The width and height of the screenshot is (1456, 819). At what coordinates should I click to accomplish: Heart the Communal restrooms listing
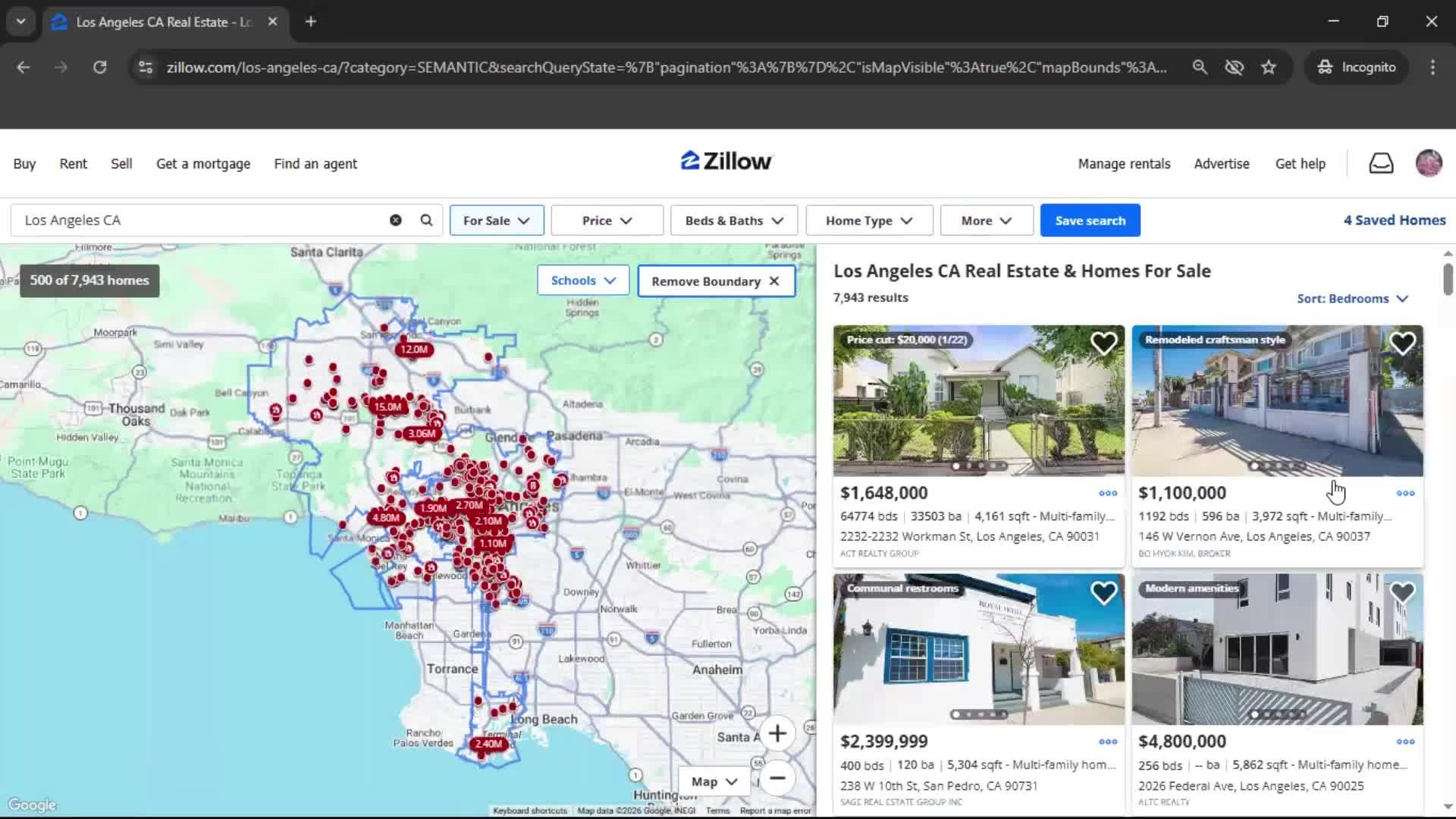tap(1104, 592)
